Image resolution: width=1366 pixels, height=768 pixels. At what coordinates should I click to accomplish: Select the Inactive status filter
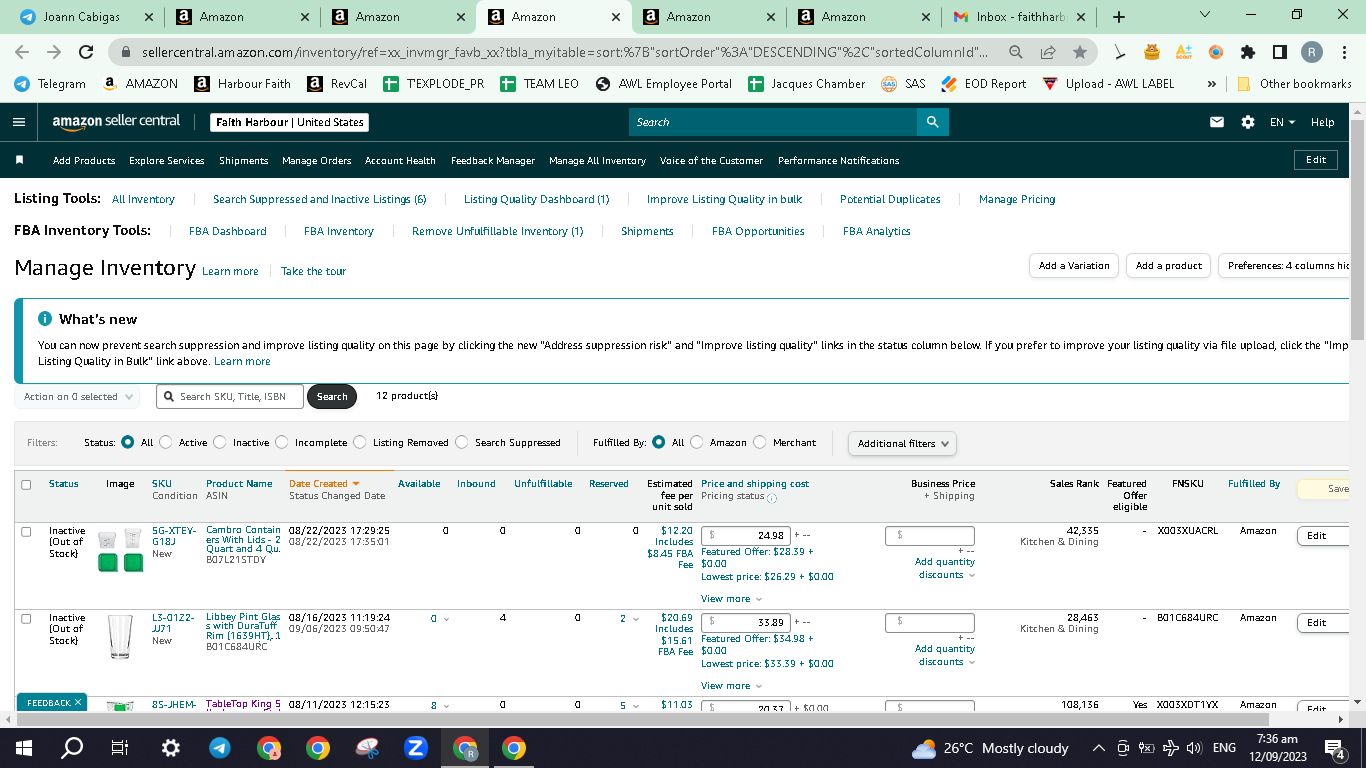click(x=220, y=442)
